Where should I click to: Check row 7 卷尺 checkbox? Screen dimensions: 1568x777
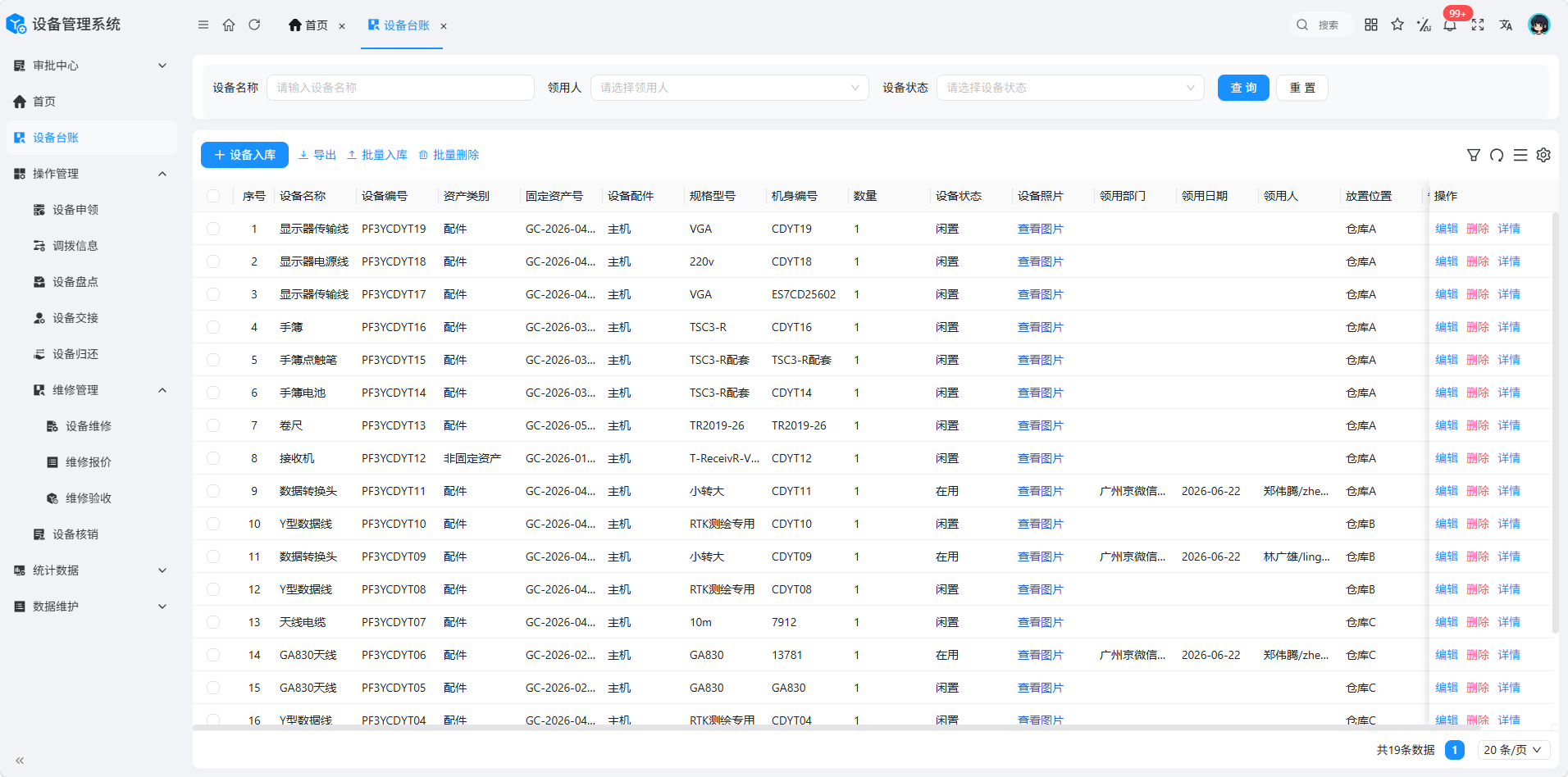(213, 425)
